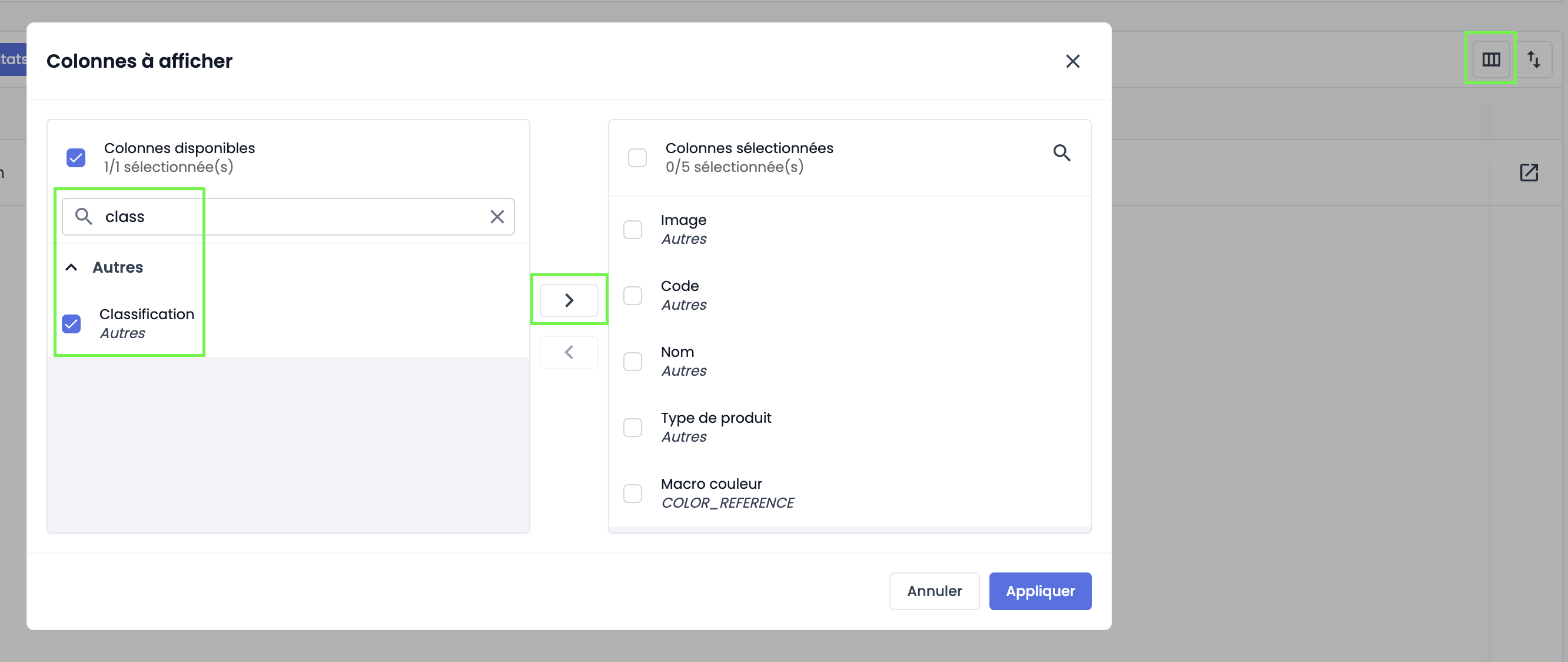Viewport: 1568px width, 662px height.
Task: Move selected column right with arrow
Action: point(569,300)
